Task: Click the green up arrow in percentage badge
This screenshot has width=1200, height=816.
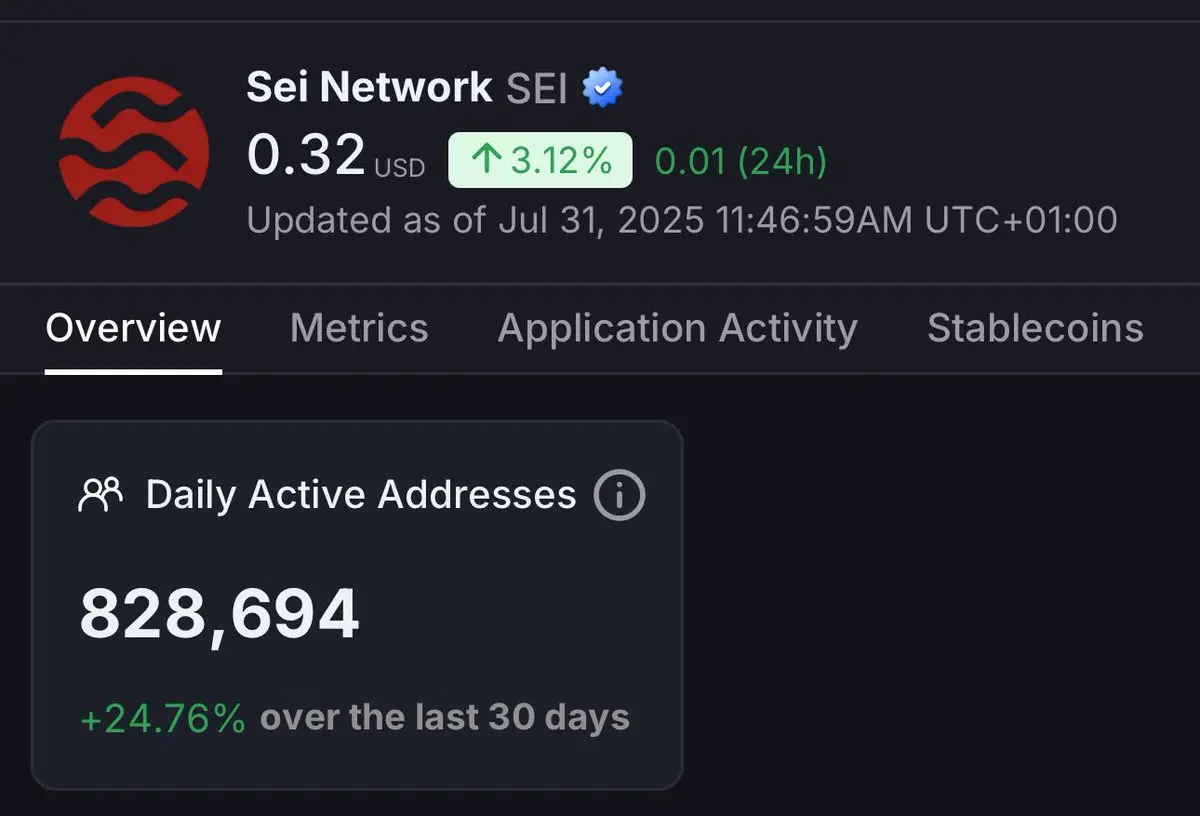Action: point(486,161)
